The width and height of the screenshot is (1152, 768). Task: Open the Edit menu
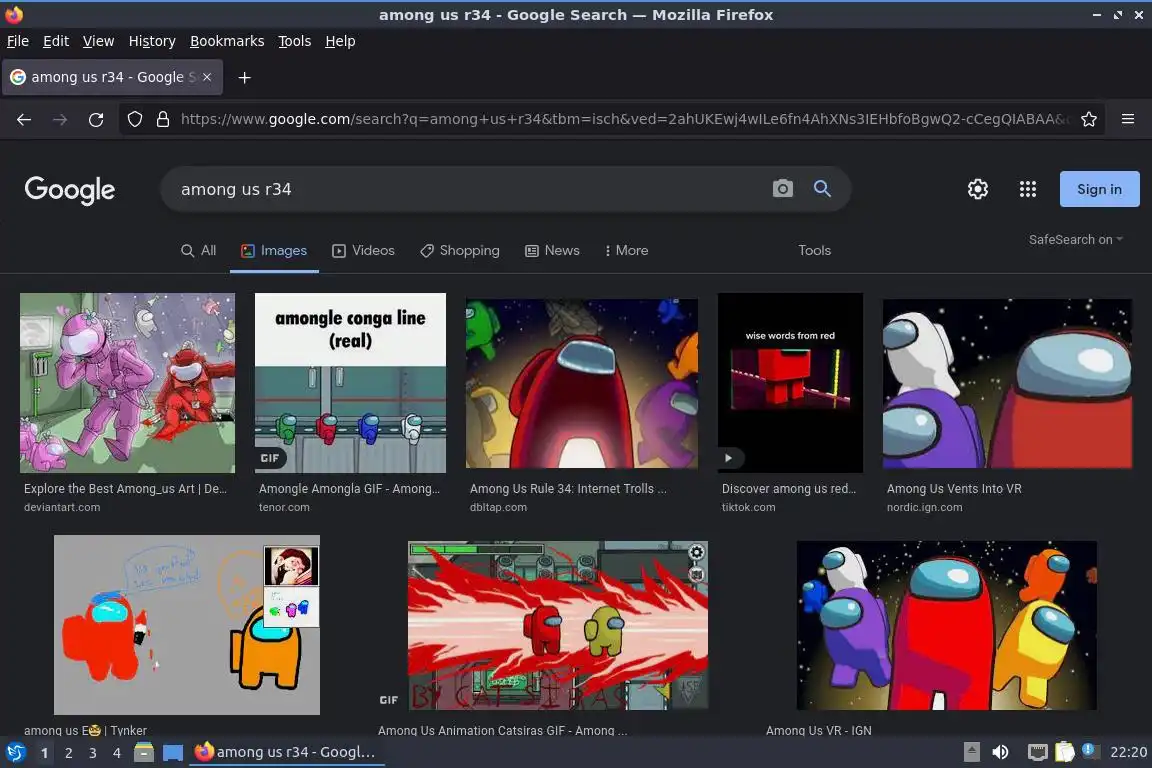[56, 41]
